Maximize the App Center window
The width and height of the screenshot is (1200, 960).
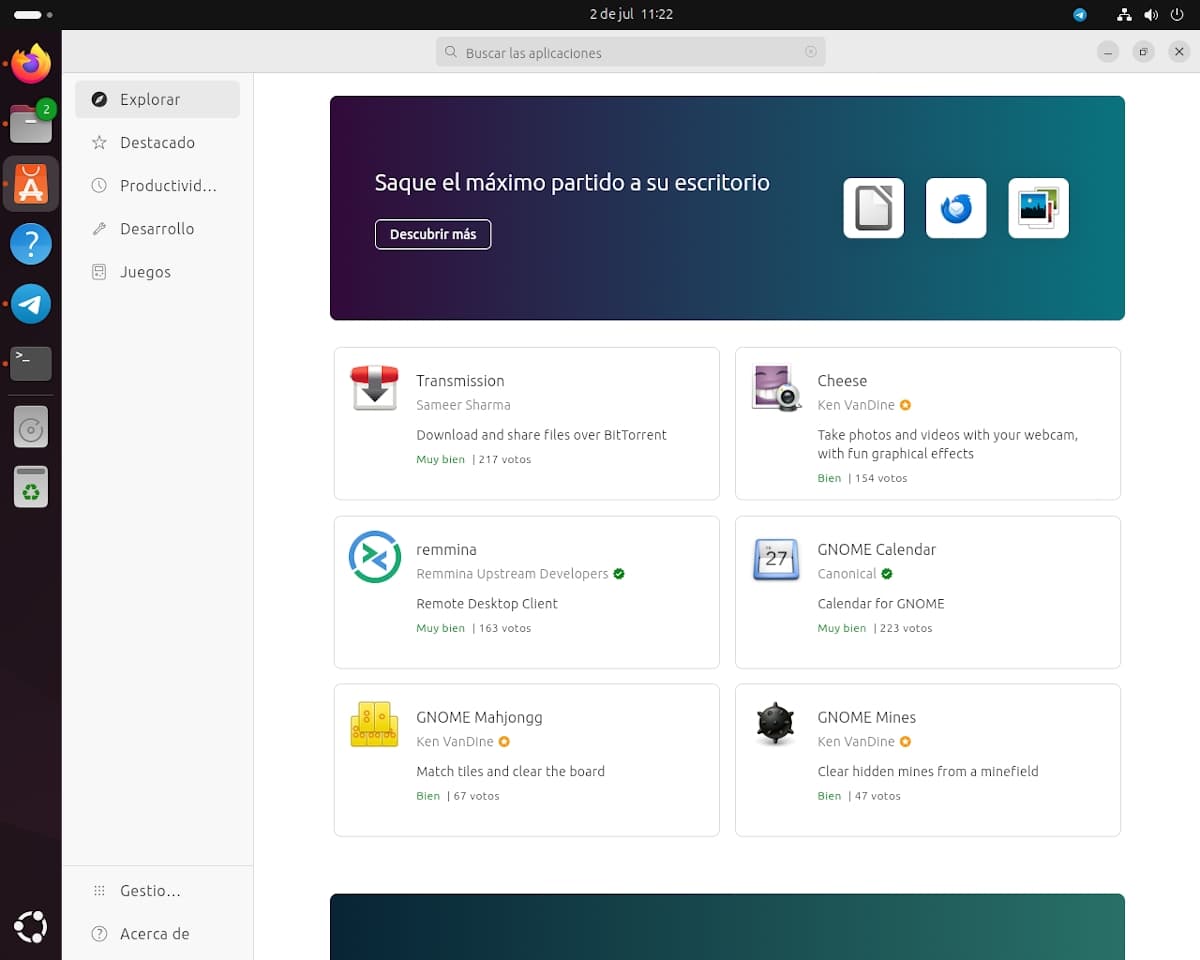click(1144, 52)
